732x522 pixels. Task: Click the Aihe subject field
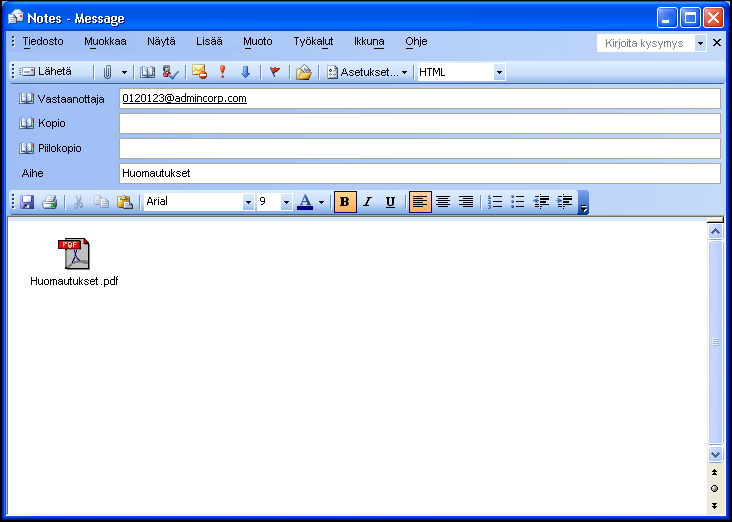420,173
